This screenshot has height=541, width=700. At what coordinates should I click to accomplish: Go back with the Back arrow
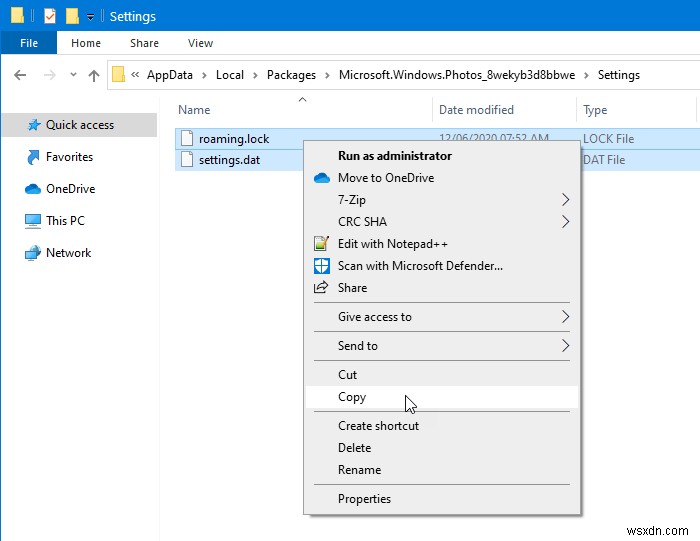pyautogui.click(x=20, y=75)
